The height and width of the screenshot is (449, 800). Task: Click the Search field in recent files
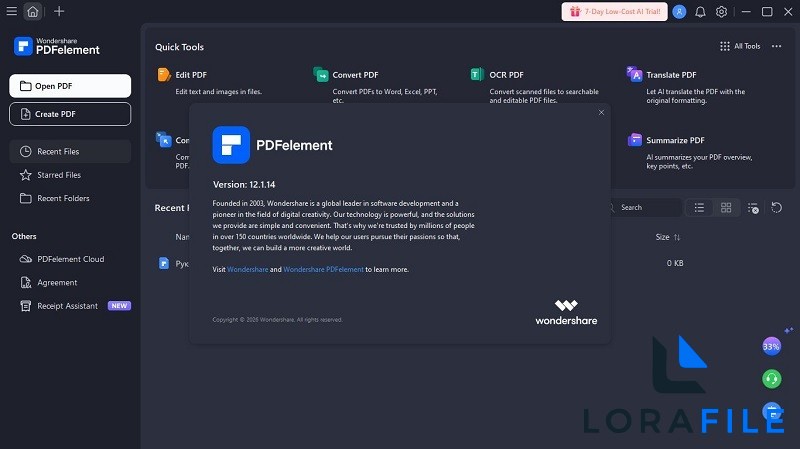pos(646,208)
